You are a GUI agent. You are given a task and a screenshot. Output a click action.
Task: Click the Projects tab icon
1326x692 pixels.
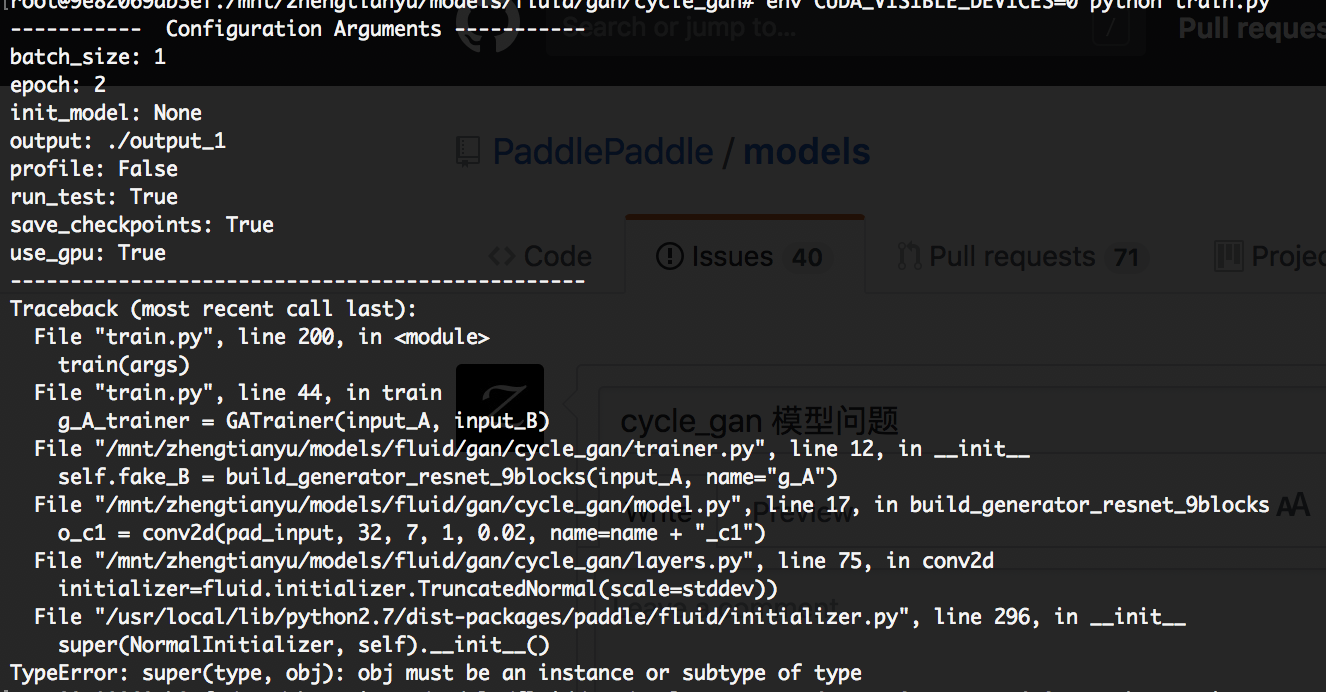(1228, 256)
